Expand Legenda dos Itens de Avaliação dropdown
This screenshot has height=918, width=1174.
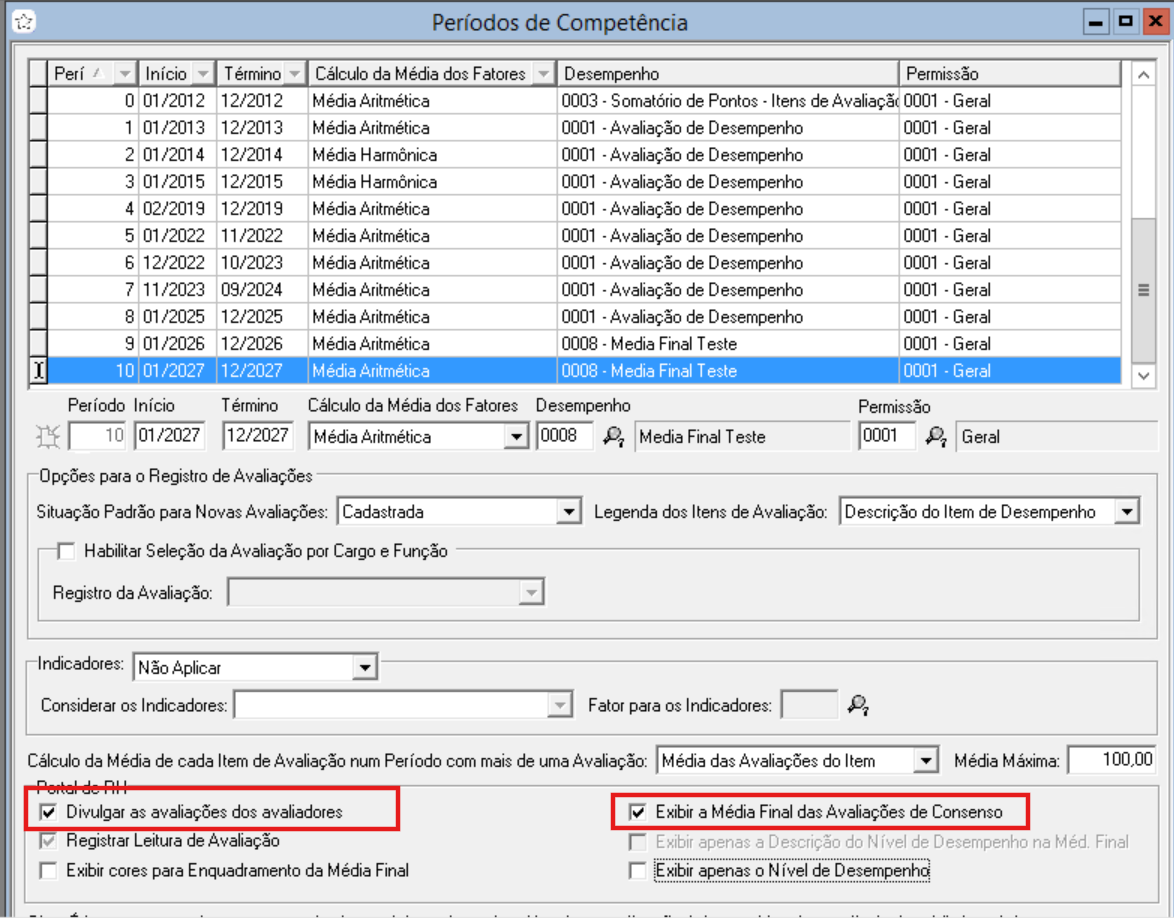(x=1127, y=512)
